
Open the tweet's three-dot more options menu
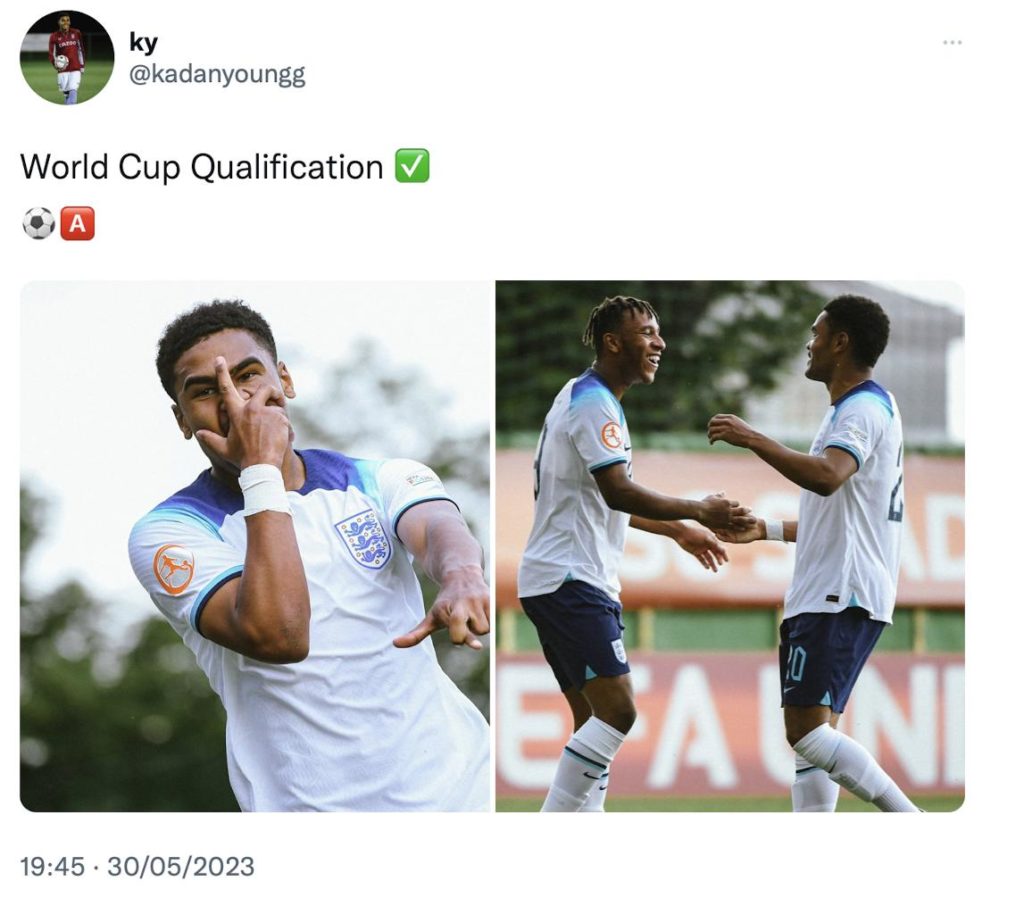[x=952, y=42]
